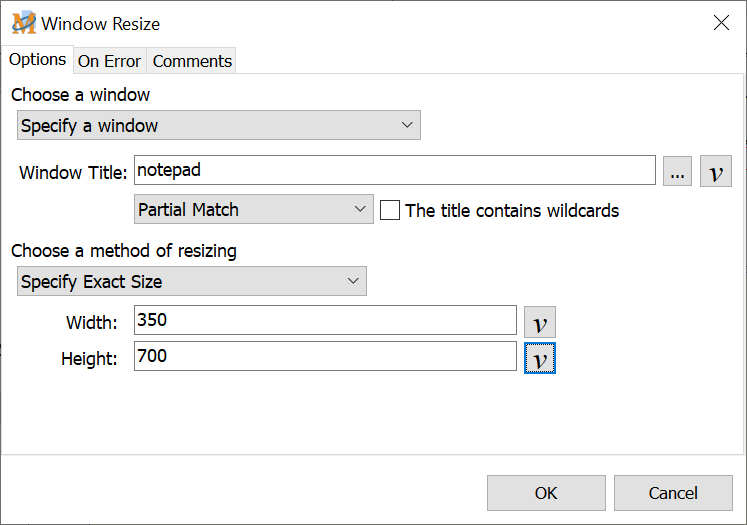The image size is (747, 525).
Task: Close the Window Resize dialog
Action: [720, 23]
